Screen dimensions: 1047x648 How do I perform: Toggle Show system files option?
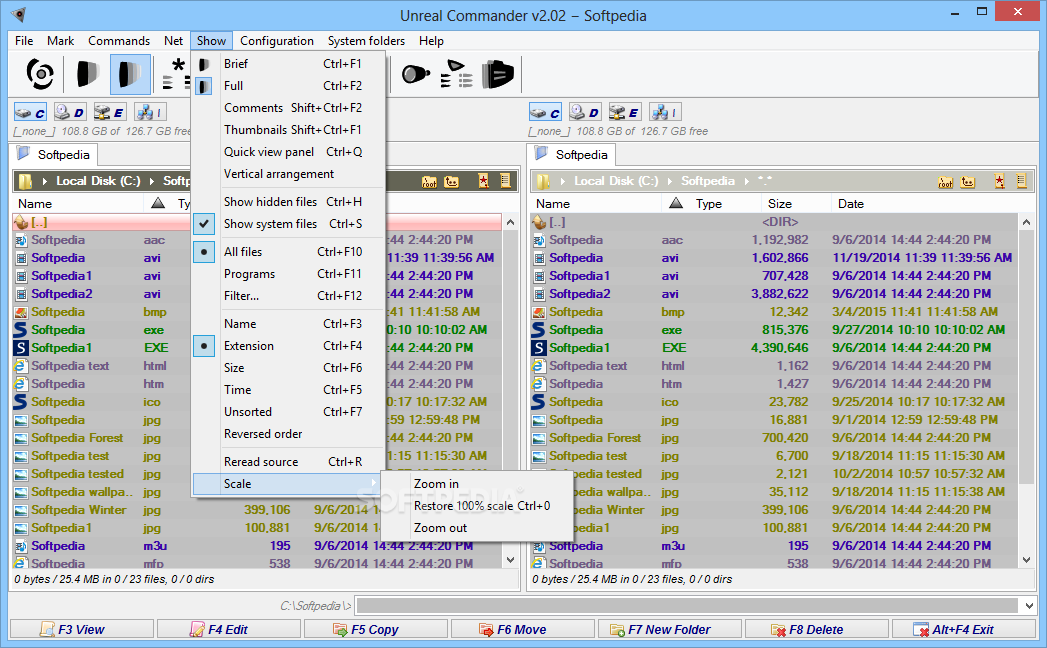click(288, 224)
